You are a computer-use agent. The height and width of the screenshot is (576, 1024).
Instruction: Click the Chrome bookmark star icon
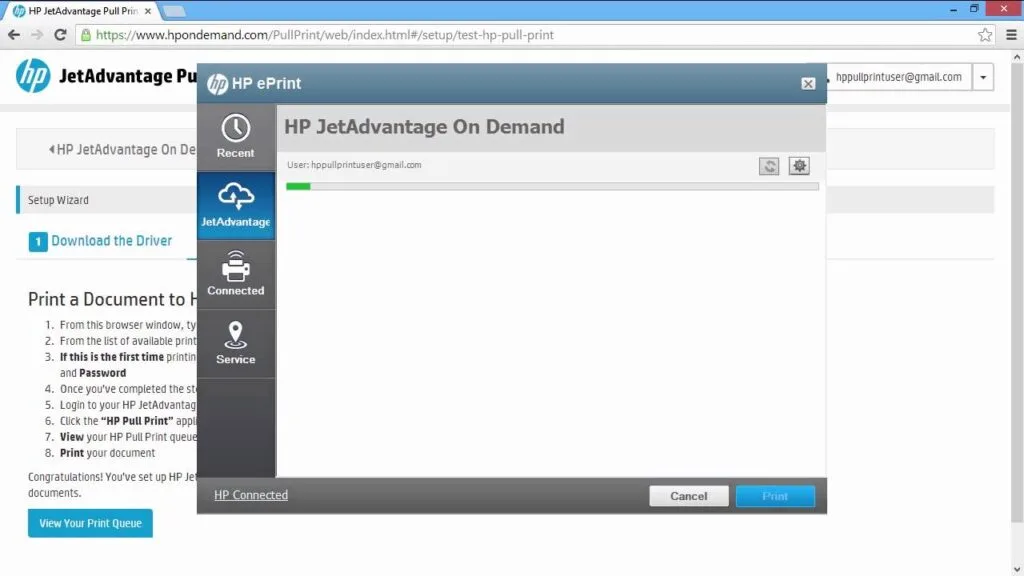click(x=983, y=33)
